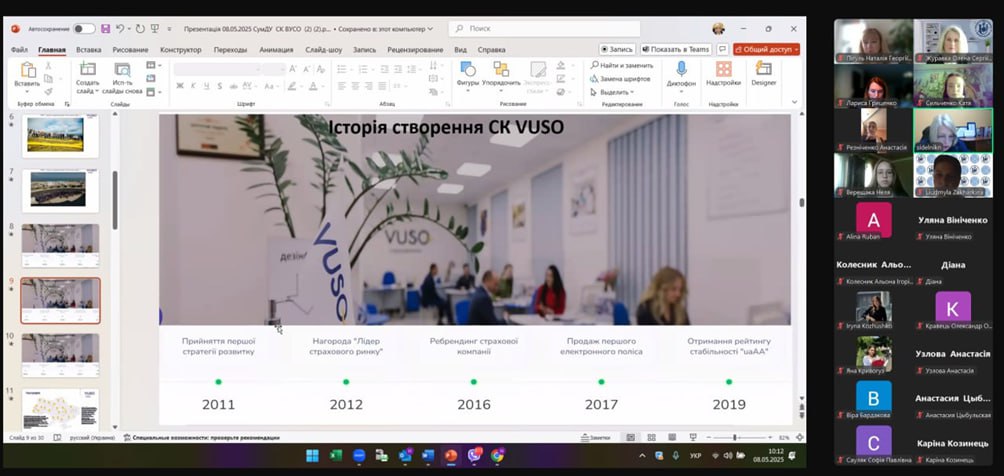Toggle italic К formatting
Image resolution: width=1004 pixels, height=476 pixels.
(193, 86)
